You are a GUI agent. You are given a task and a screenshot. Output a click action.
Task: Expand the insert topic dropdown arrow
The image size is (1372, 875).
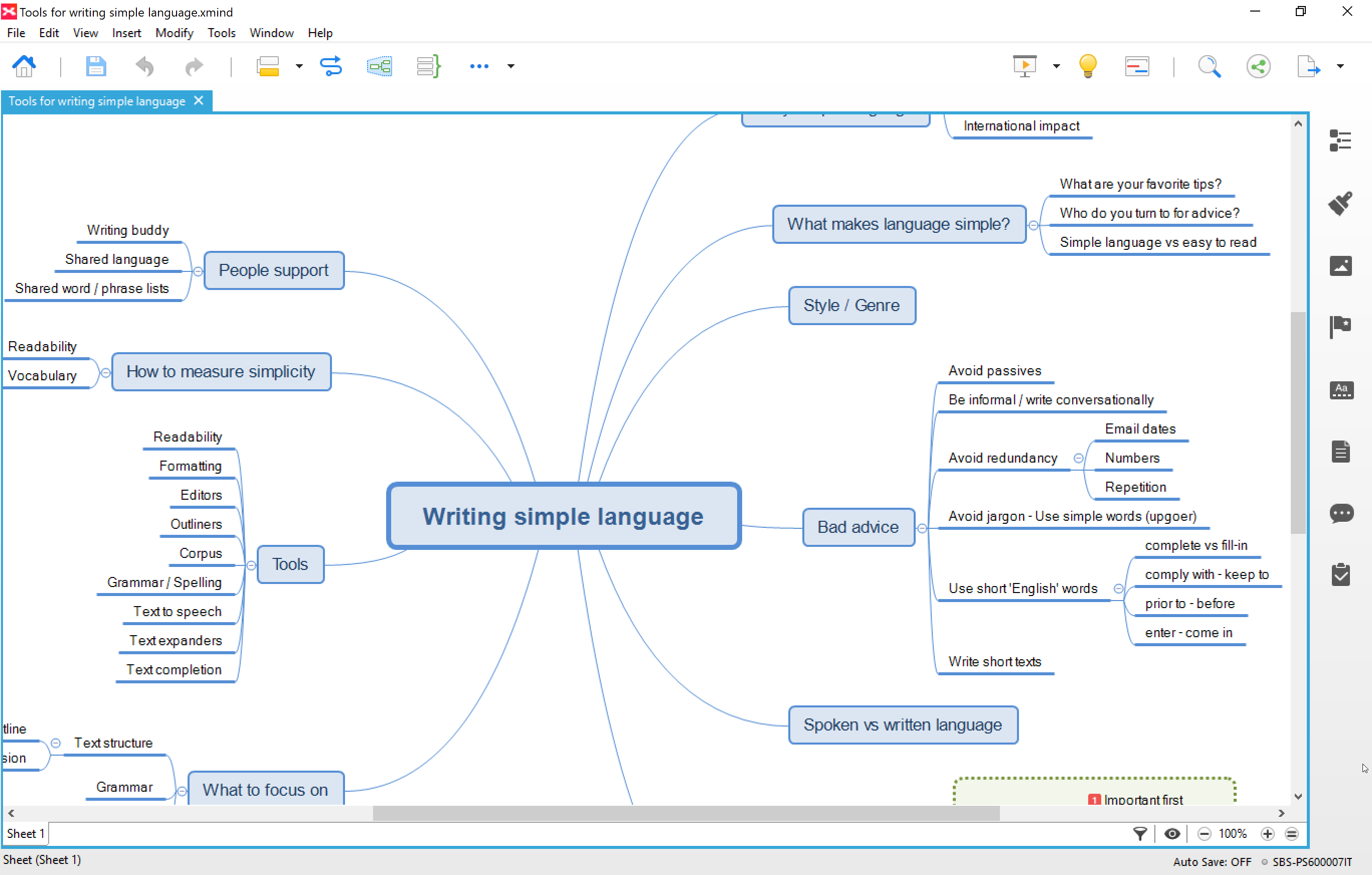pyautogui.click(x=299, y=67)
